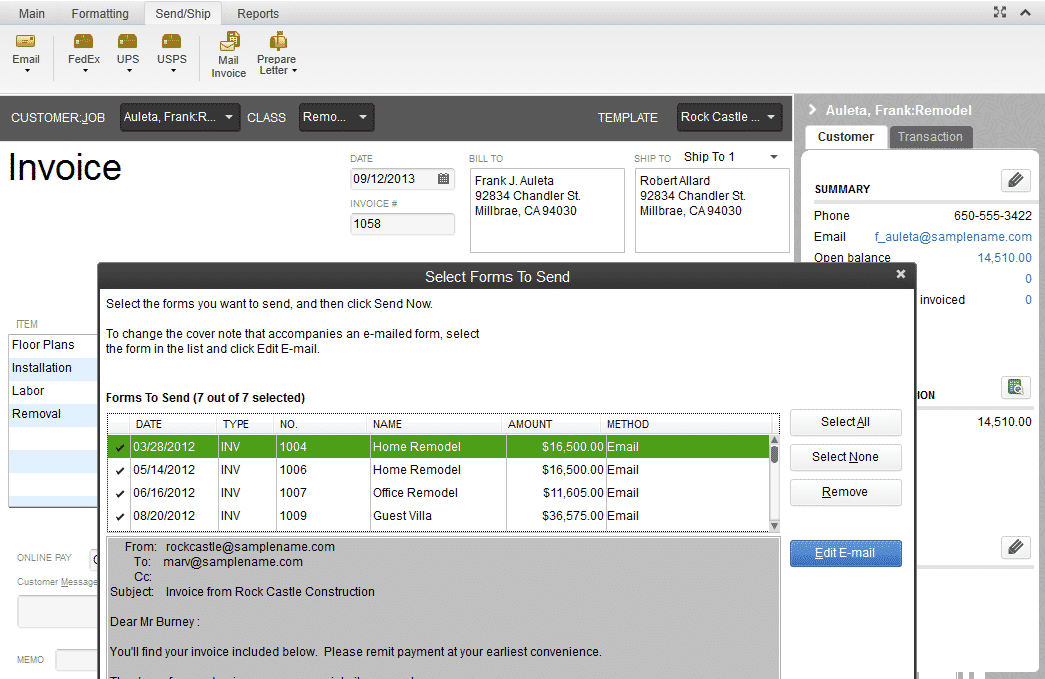Click the AMOUNT column header
1045x679 pixels.
(530, 424)
